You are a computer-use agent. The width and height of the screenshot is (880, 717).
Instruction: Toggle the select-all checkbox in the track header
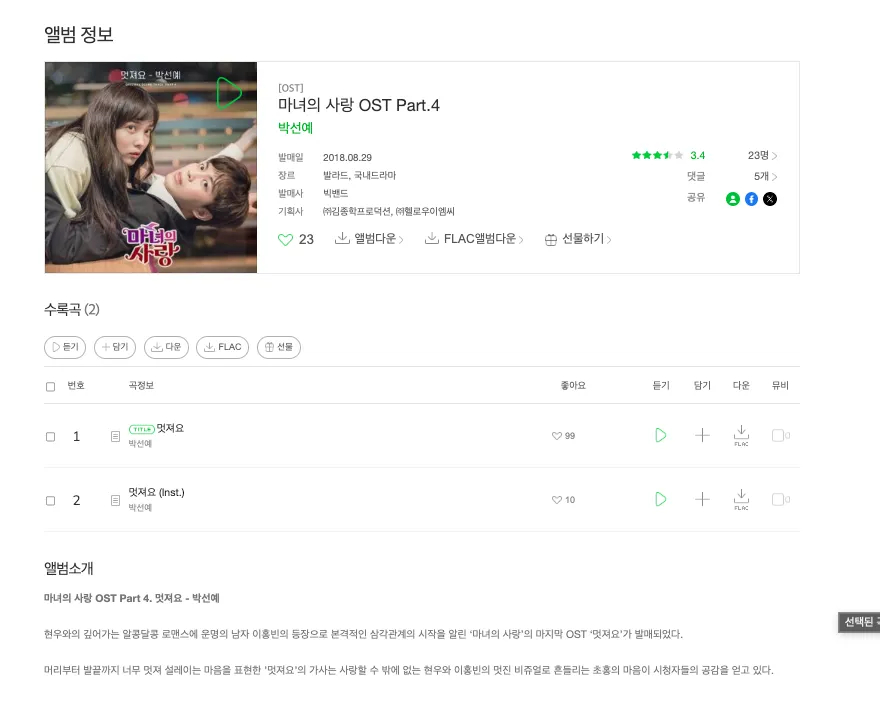(x=51, y=387)
